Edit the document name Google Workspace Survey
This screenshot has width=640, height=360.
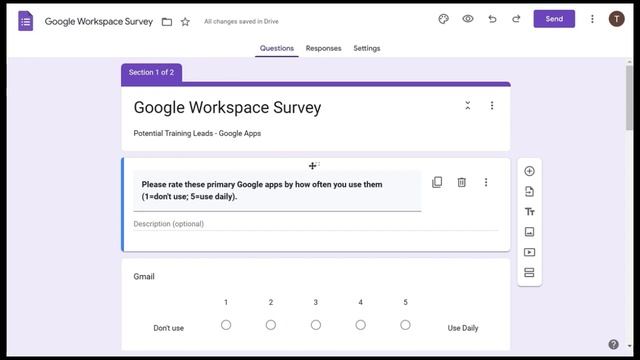(99, 21)
